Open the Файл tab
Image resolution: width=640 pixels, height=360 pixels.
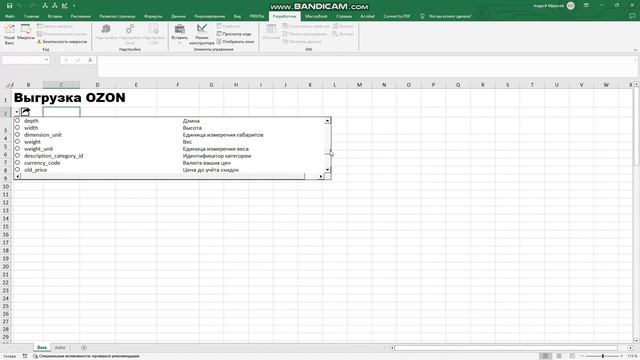click(x=10, y=16)
